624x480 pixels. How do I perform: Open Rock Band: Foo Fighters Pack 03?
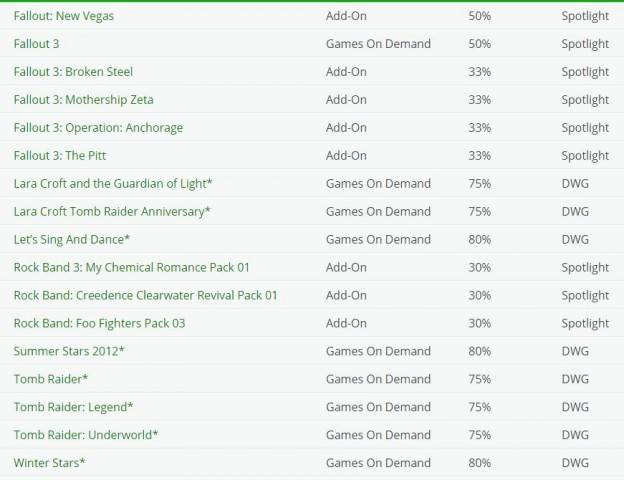point(99,323)
